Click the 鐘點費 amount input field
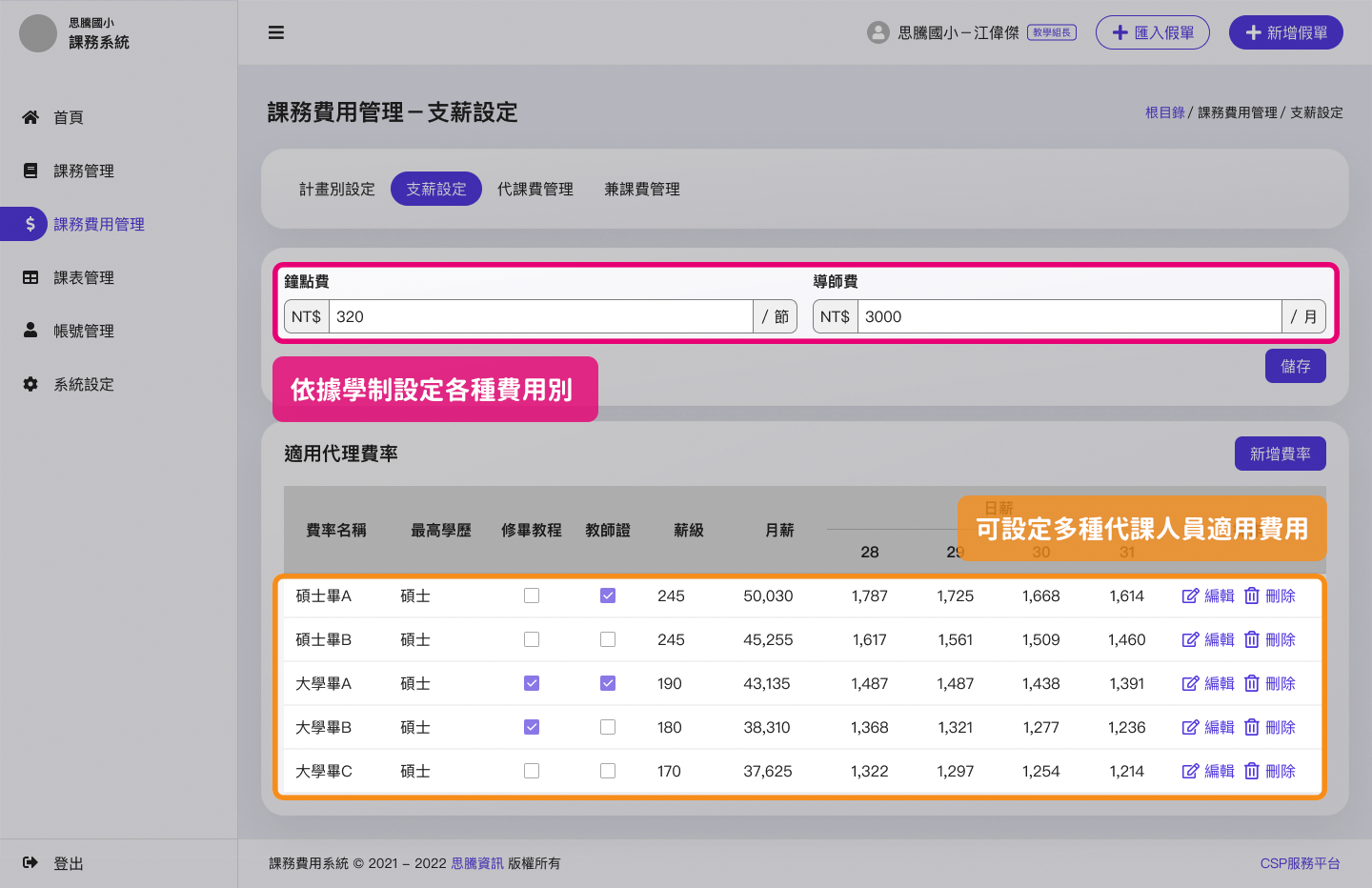Screen dimensions: 1372x888 [x=540, y=316]
